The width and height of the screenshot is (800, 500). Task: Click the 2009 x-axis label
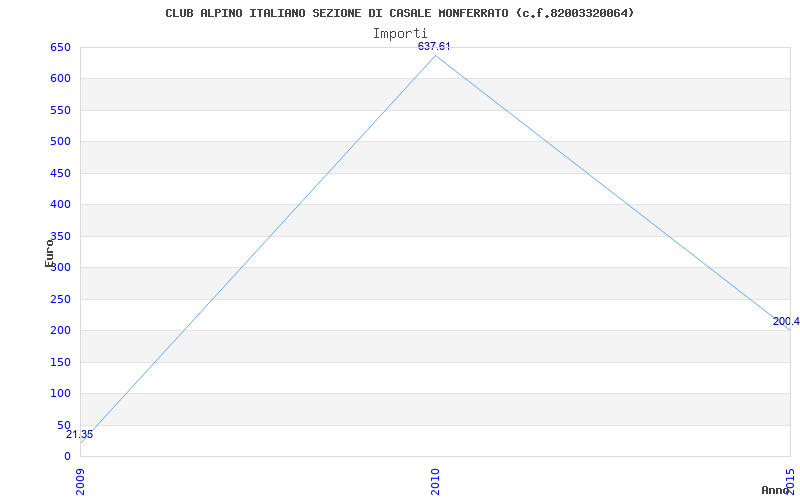(x=81, y=482)
